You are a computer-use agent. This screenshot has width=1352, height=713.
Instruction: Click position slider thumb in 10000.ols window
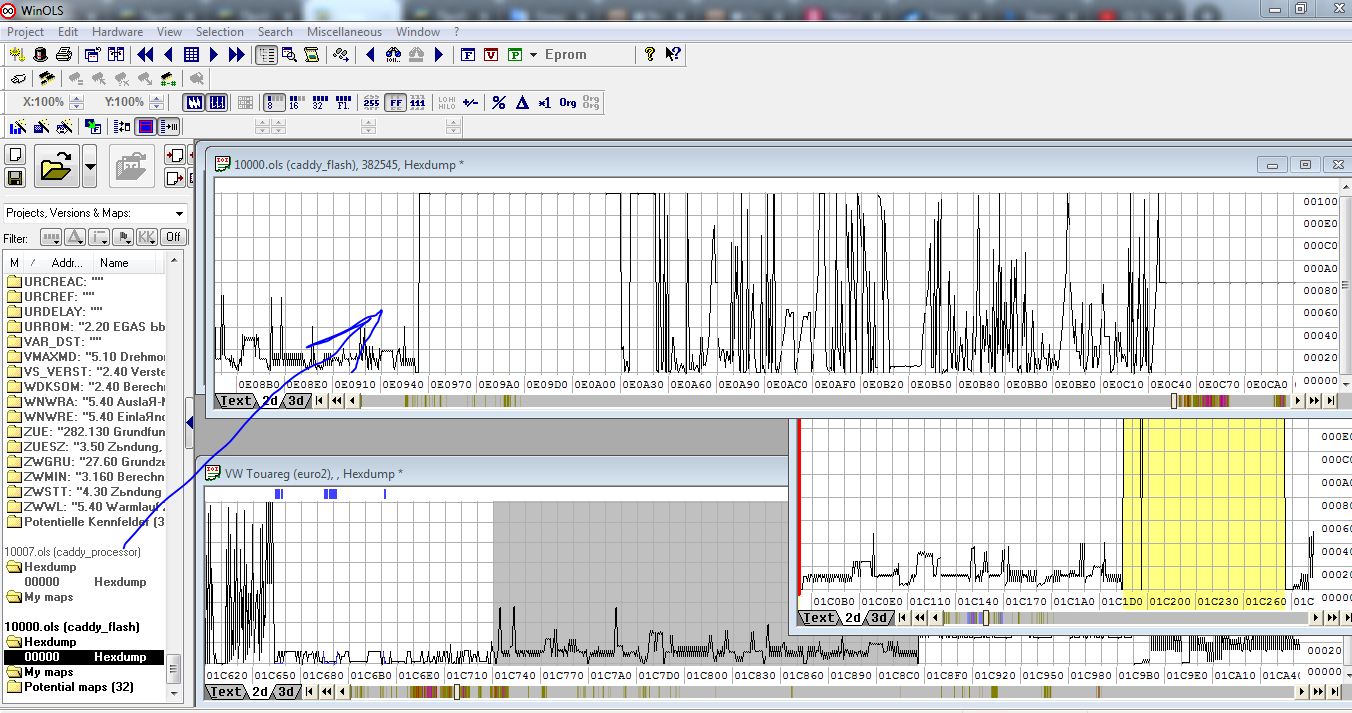(x=1175, y=401)
